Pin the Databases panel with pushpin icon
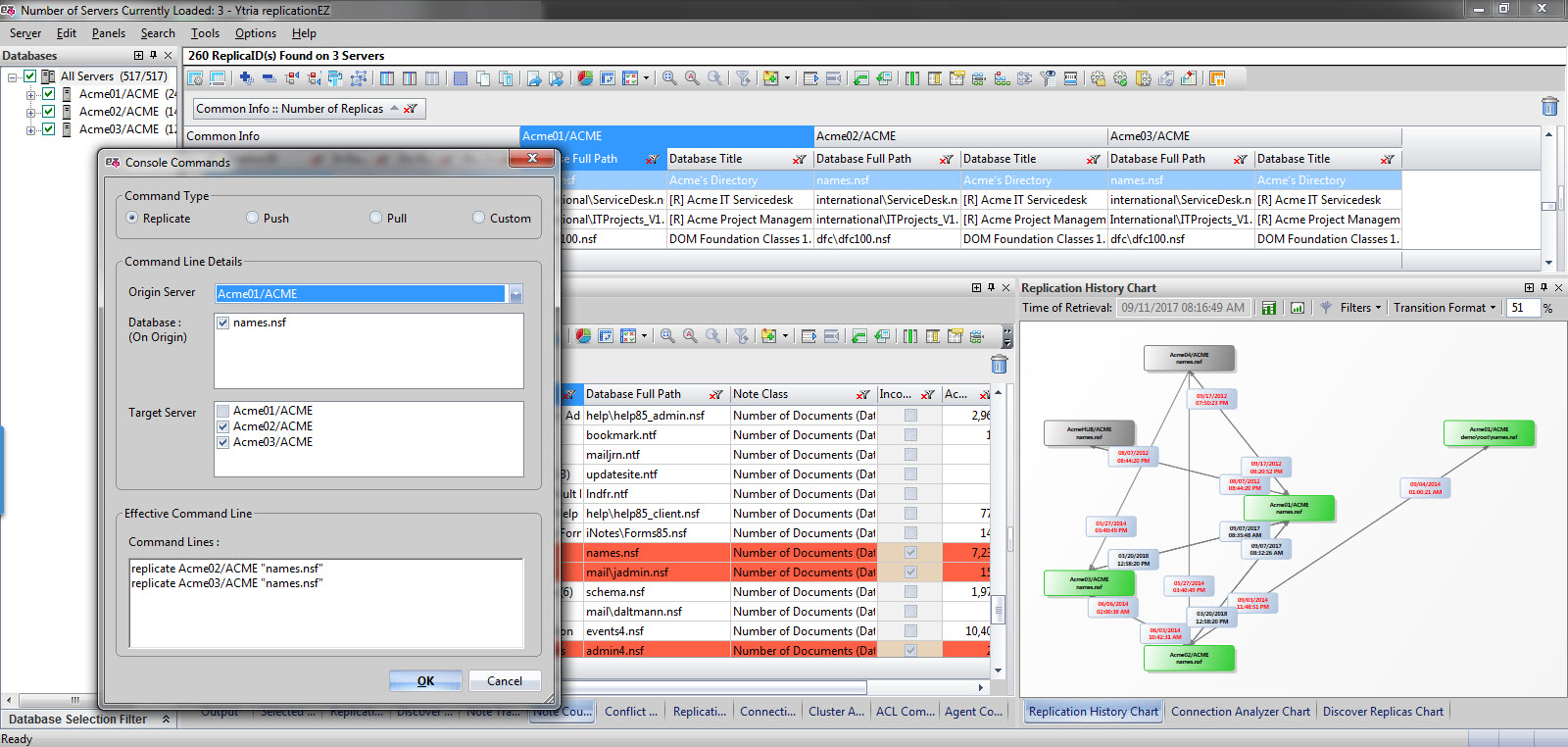Image resolution: width=1568 pixels, height=747 pixels. (153, 56)
